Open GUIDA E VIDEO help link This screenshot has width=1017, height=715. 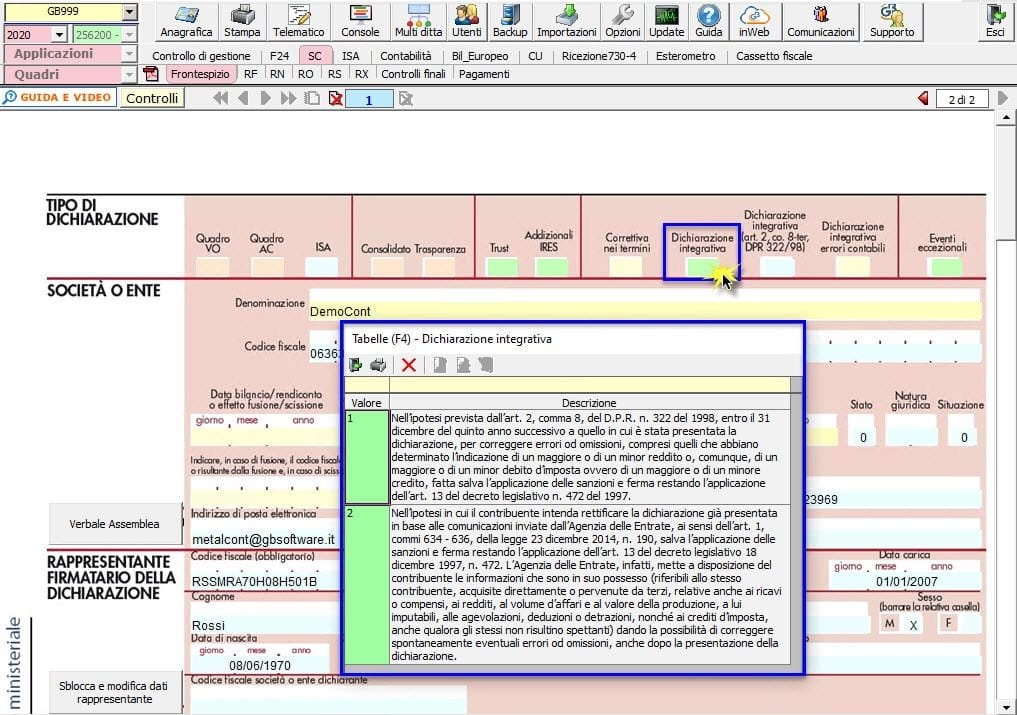coord(58,97)
